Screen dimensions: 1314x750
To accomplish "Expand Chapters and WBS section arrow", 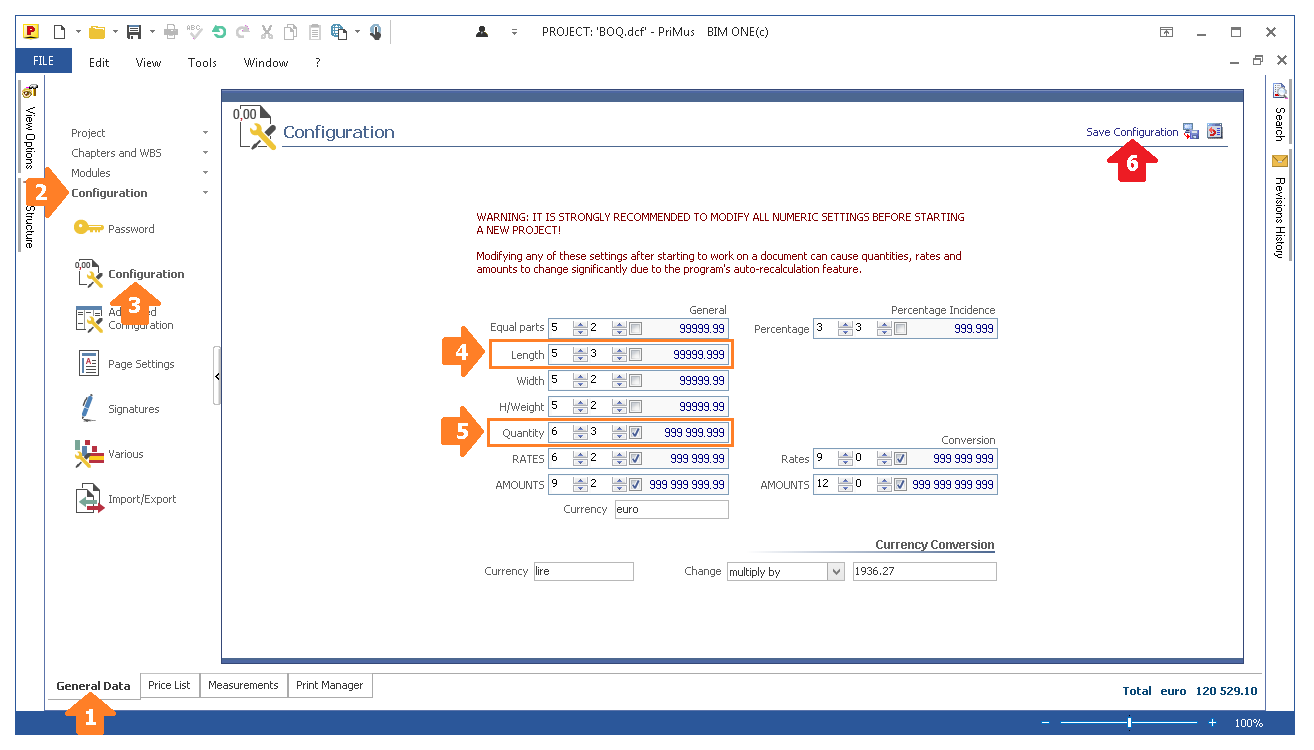I will click(x=205, y=153).
